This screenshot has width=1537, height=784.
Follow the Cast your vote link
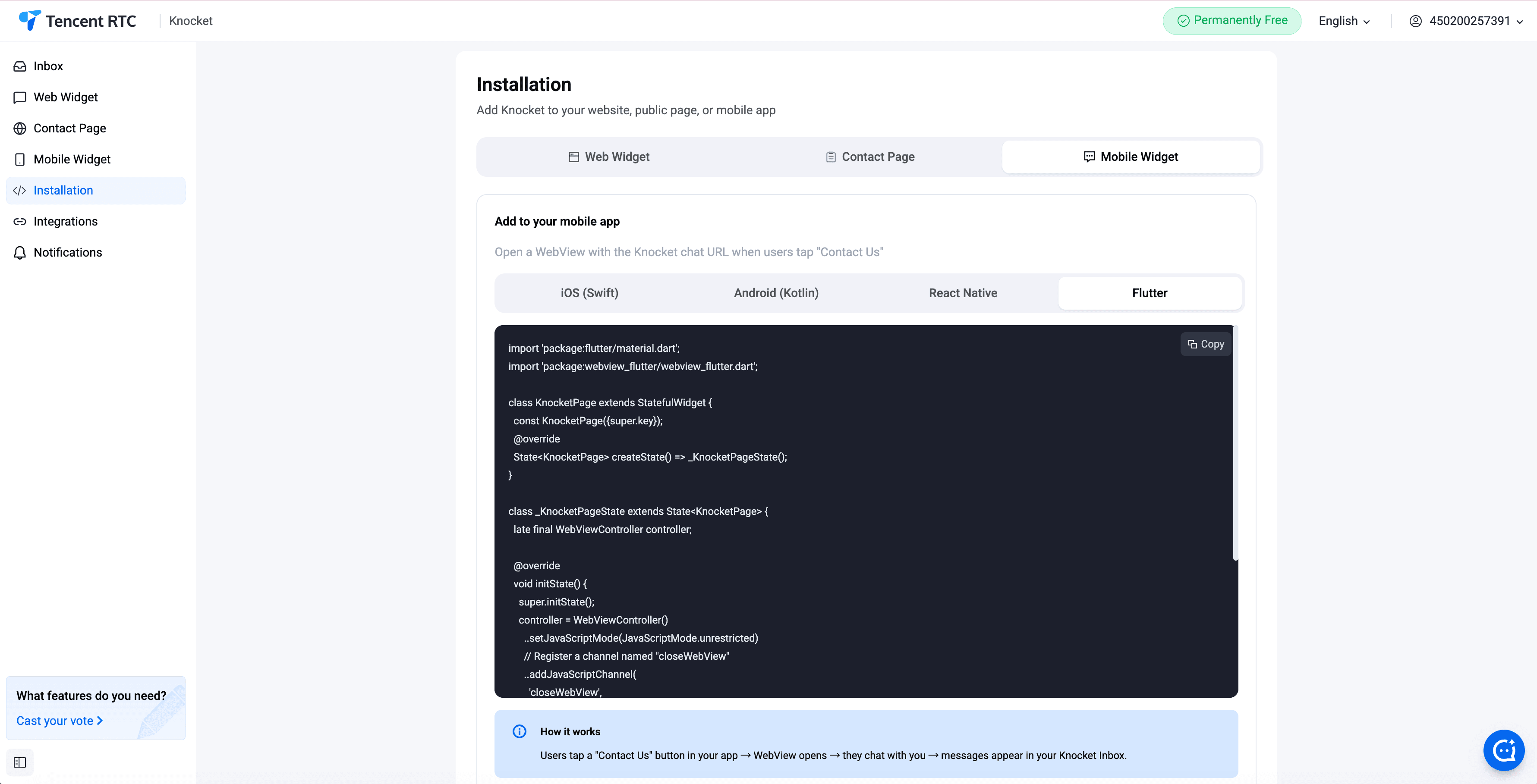point(60,721)
